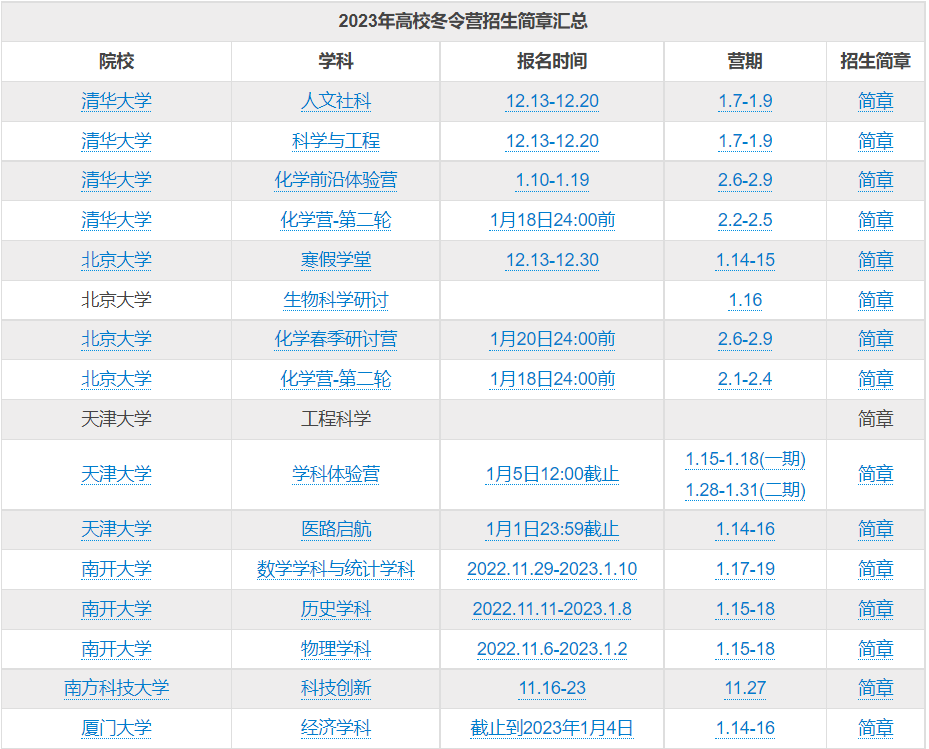Open the 生物科学研讨 link
929x749 pixels.
point(335,300)
